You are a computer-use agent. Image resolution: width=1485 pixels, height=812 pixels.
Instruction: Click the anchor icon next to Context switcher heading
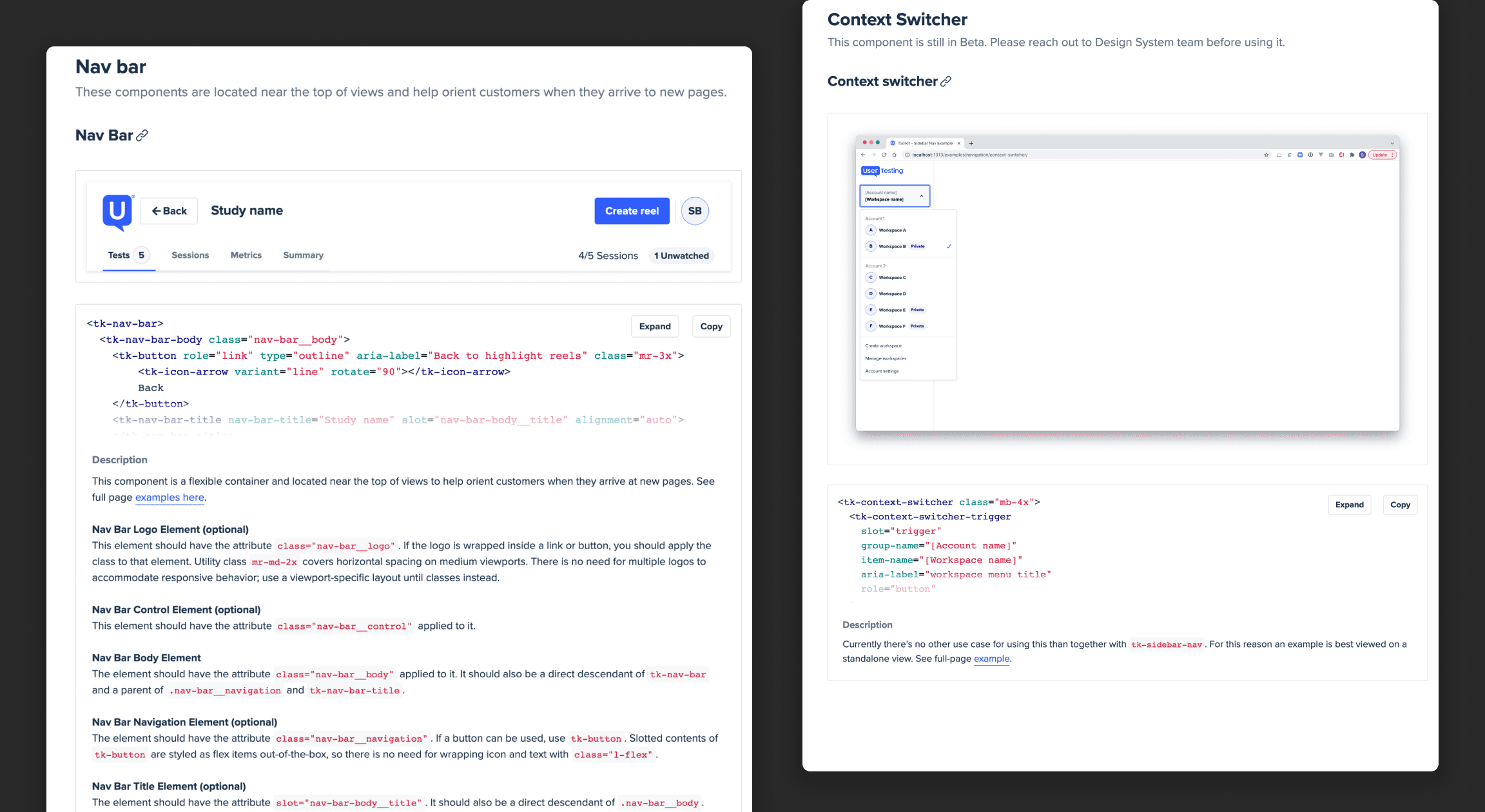[x=946, y=81]
